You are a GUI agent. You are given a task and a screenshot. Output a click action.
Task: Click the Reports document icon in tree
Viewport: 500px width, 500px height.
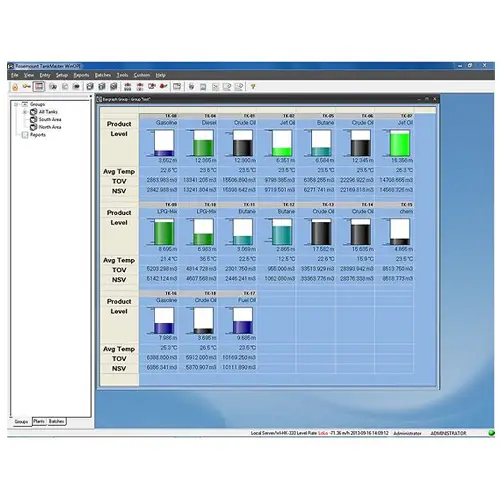tap(25, 135)
